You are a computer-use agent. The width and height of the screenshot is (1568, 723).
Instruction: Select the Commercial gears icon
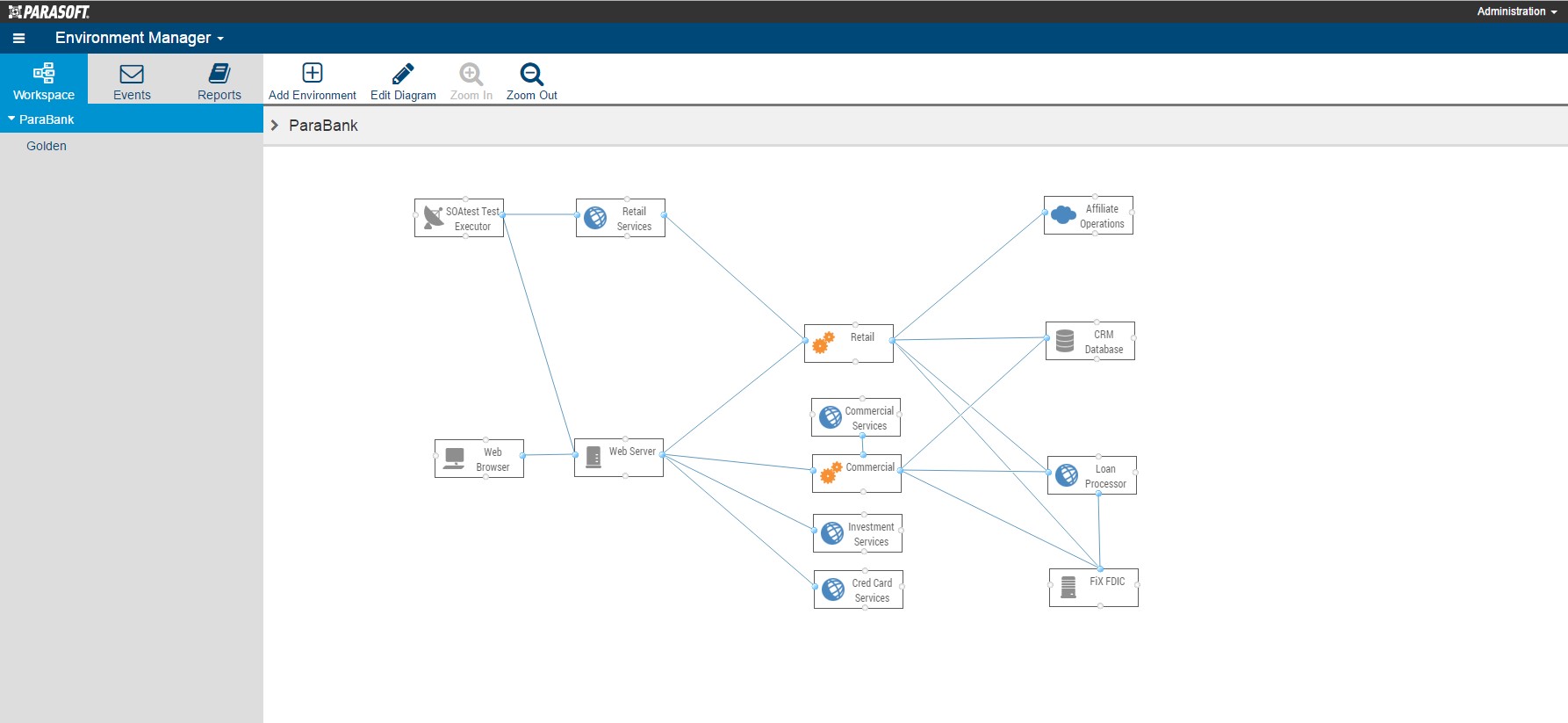coord(831,473)
